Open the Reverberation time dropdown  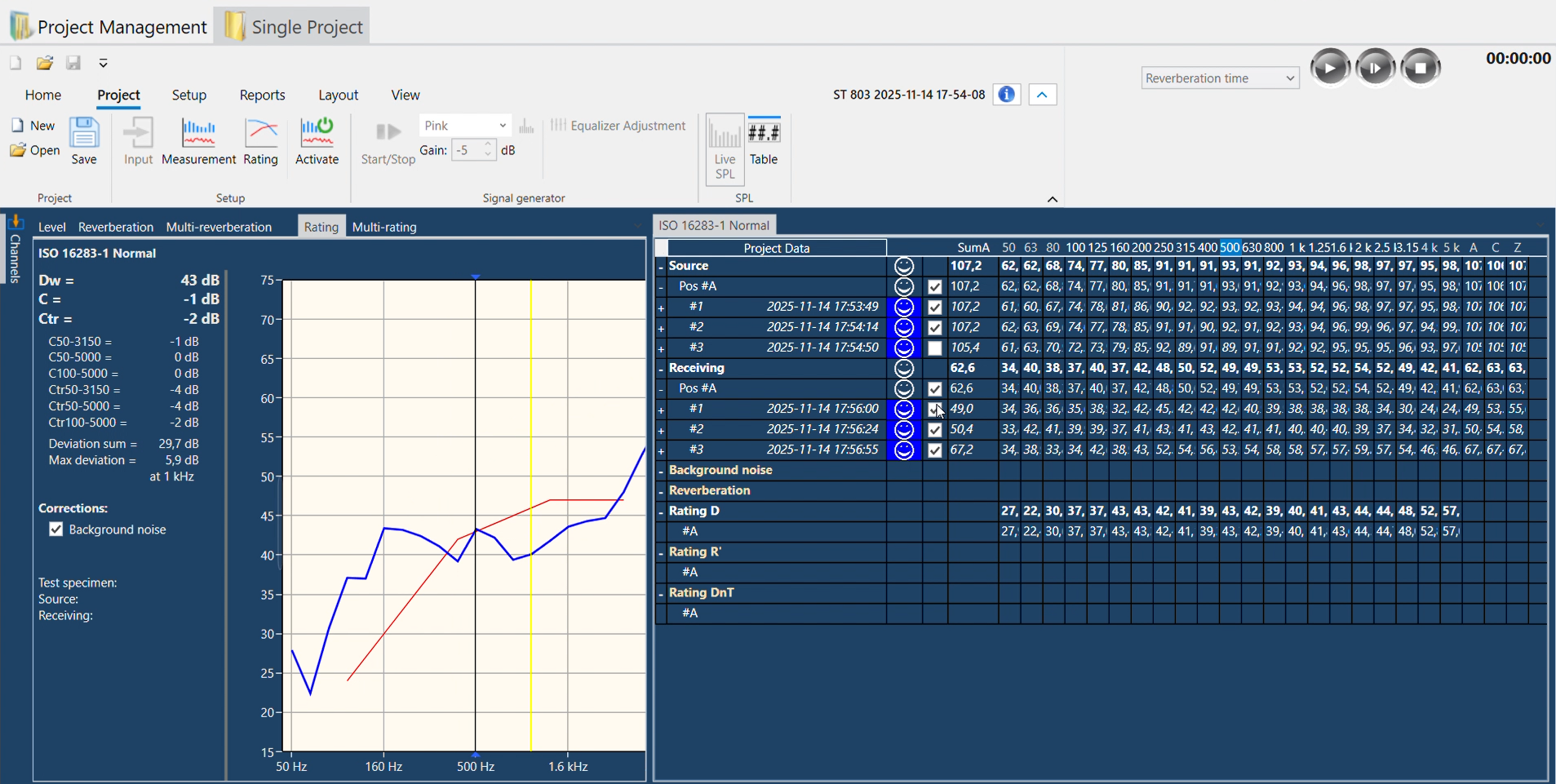(1219, 78)
